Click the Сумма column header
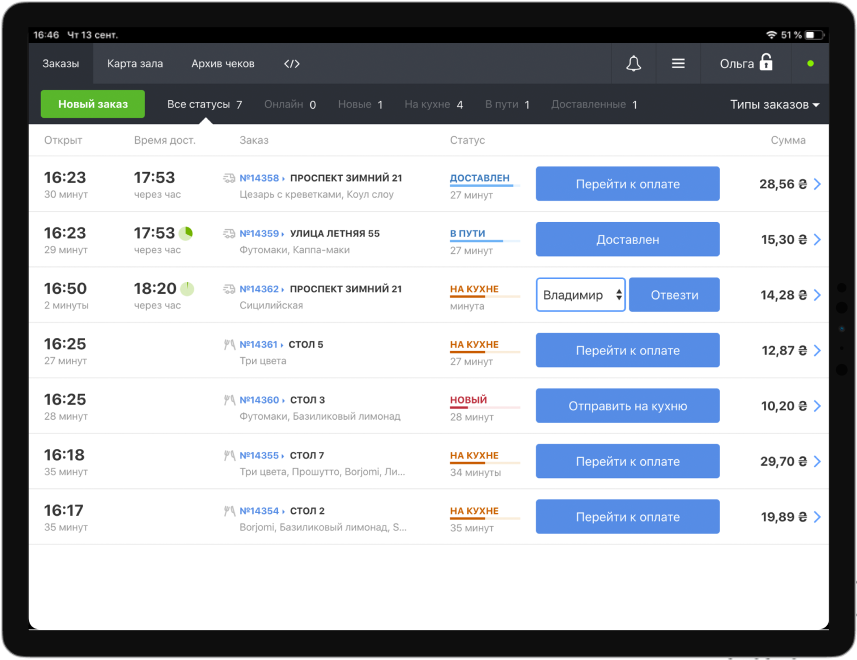 [x=788, y=140]
